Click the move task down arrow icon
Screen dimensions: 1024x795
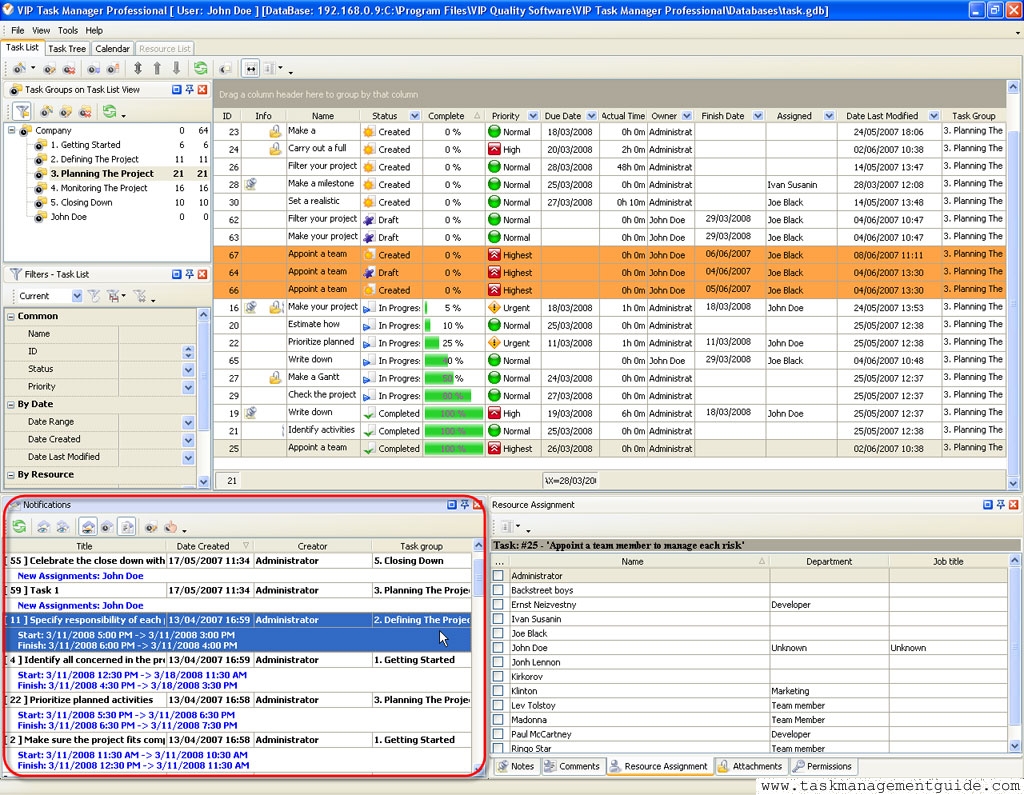(x=177, y=69)
